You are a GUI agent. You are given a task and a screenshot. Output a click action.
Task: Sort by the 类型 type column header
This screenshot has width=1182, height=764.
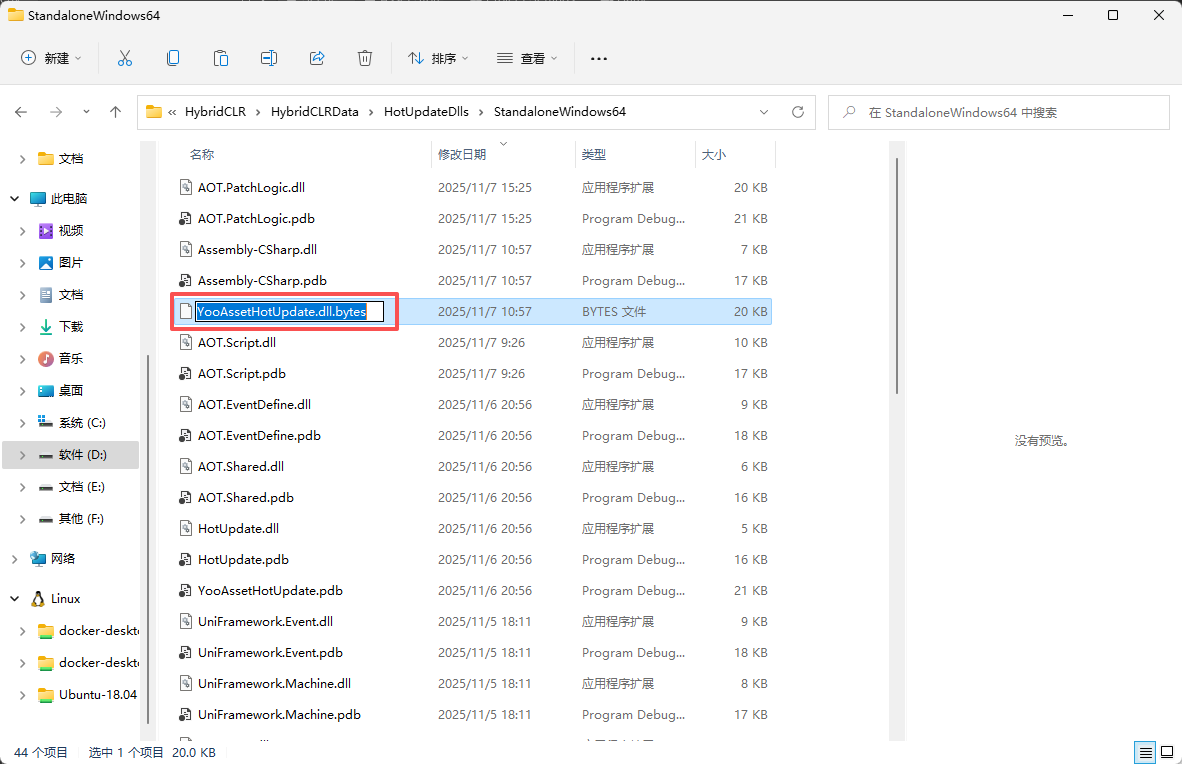594,154
